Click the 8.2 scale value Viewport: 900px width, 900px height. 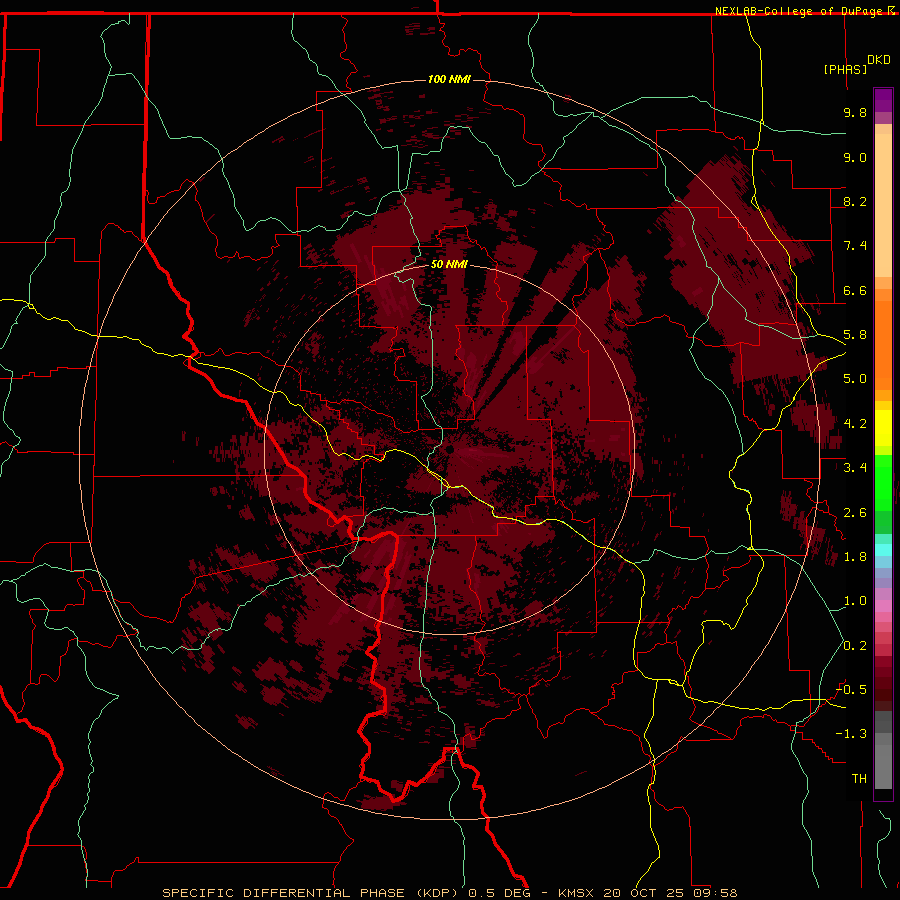click(855, 201)
